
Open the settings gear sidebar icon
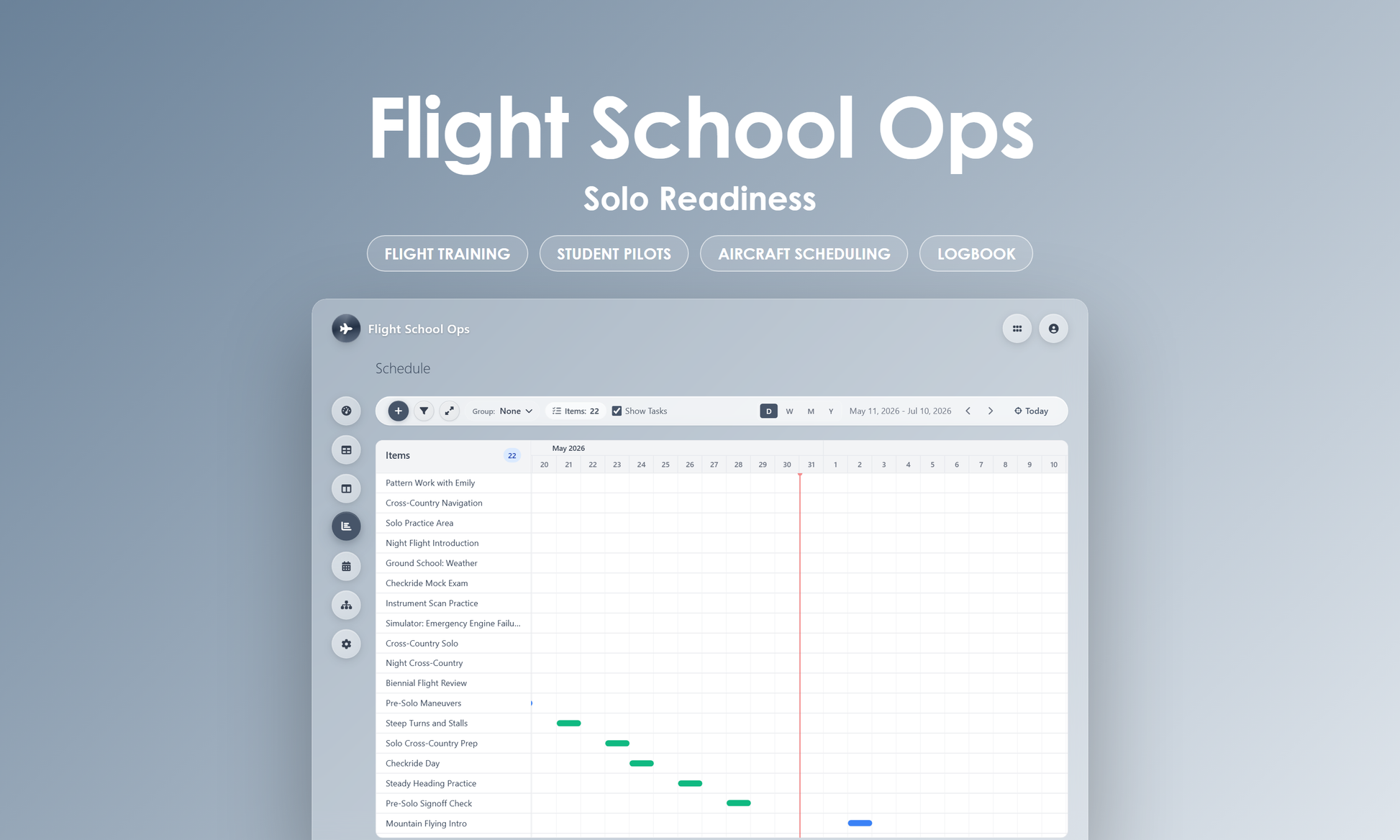tap(346, 644)
